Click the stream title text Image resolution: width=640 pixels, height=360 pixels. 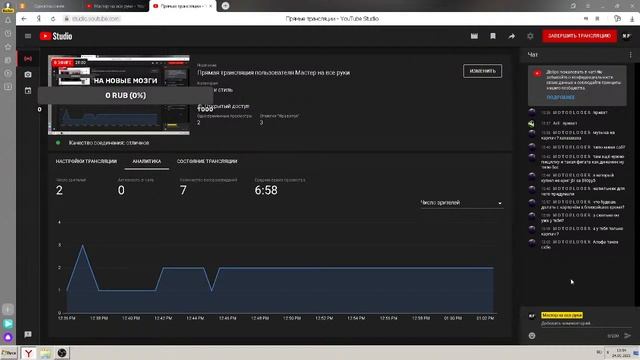(273, 73)
